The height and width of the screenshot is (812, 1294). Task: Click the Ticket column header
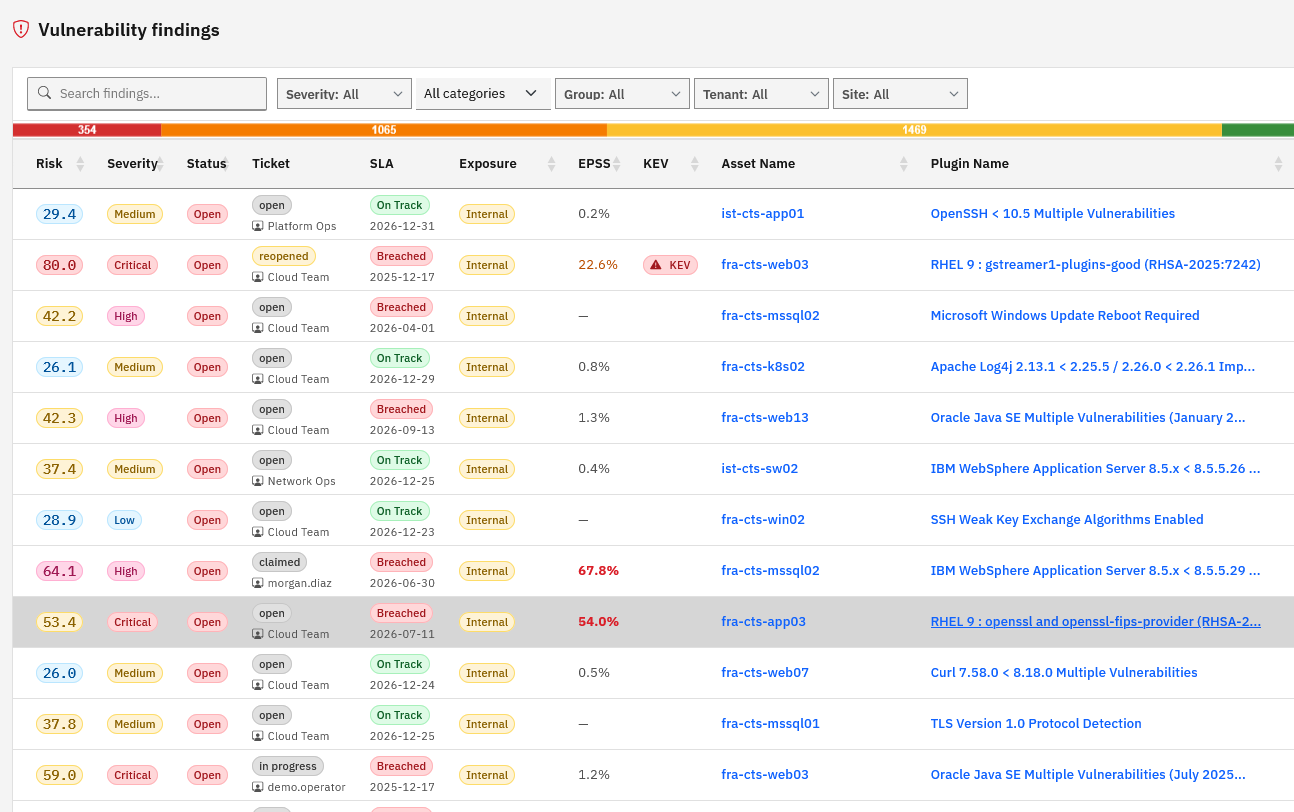271,164
